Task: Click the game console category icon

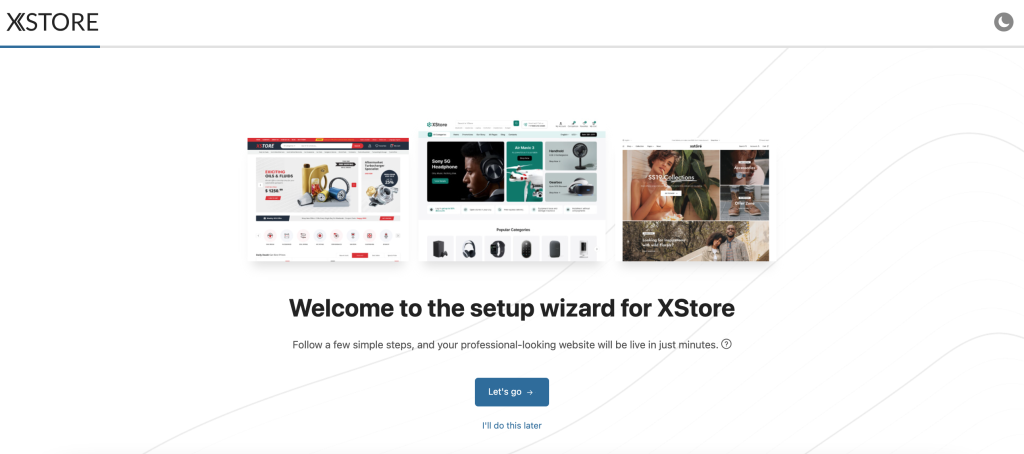Action: pos(440,249)
